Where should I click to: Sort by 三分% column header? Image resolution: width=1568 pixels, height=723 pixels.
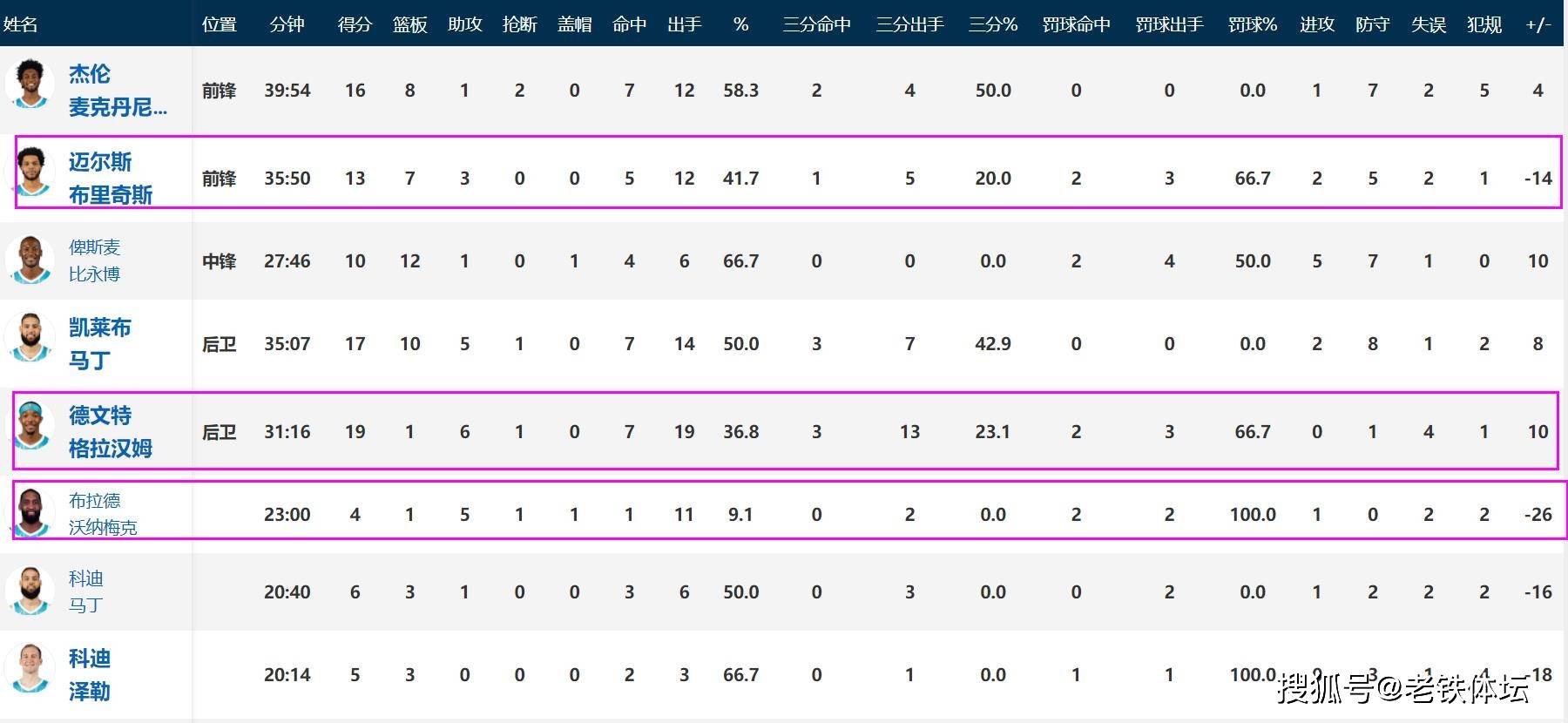[993, 24]
